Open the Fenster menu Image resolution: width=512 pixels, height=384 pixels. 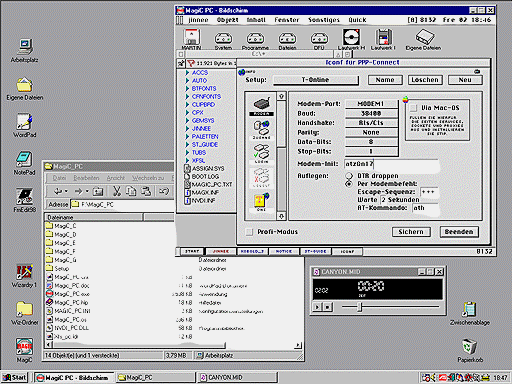click(287, 20)
